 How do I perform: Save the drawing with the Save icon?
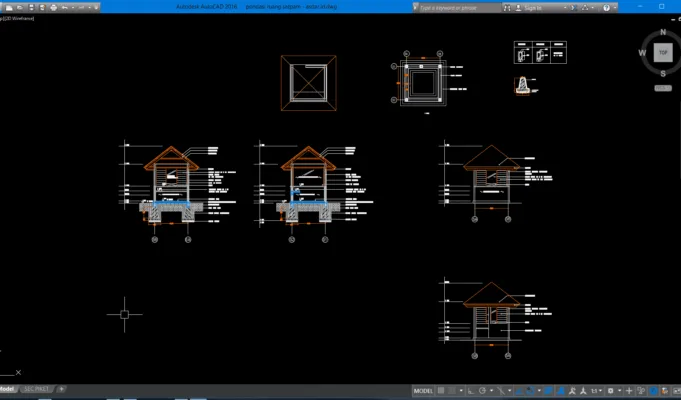coord(32,8)
